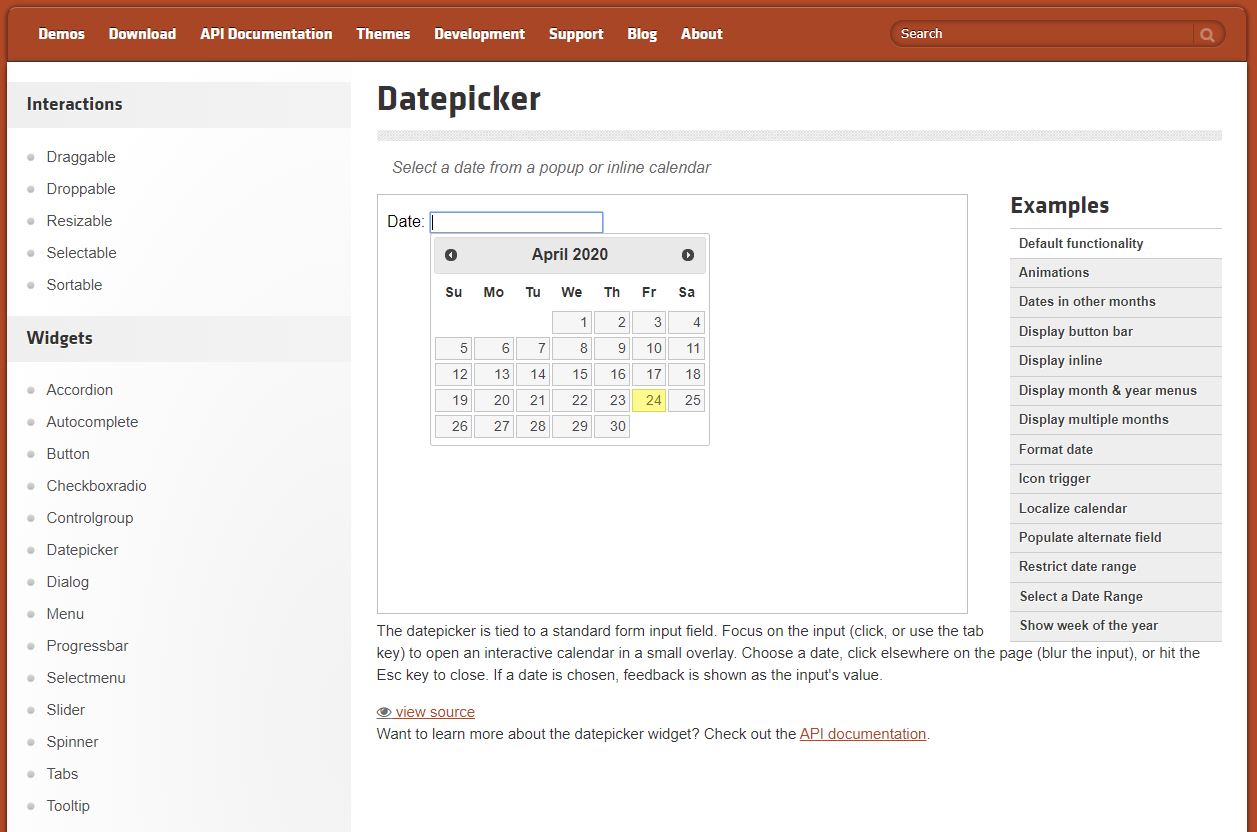1257x832 pixels.
Task: Open the Demos menu
Action: [62, 34]
